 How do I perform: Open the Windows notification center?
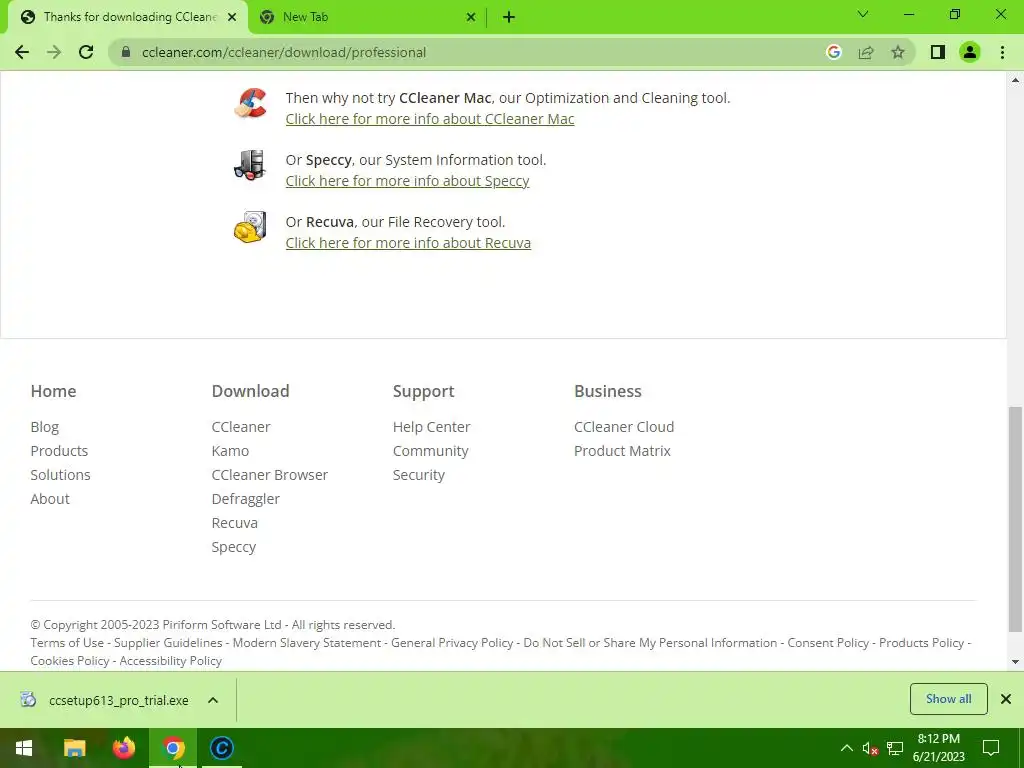(x=991, y=748)
